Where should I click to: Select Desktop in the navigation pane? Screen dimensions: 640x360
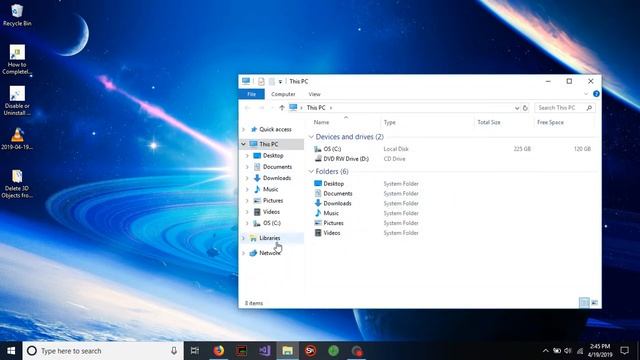tap(273, 156)
